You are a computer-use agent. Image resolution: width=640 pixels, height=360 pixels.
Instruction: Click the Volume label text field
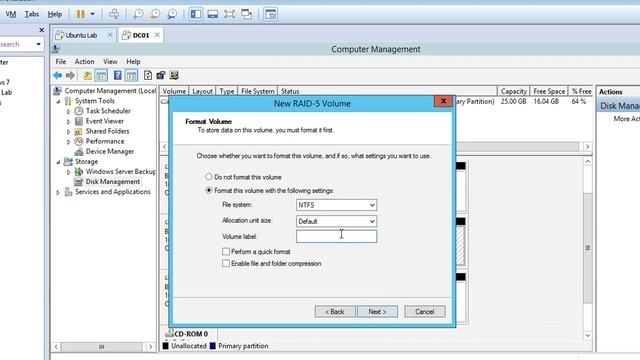[336, 236]
